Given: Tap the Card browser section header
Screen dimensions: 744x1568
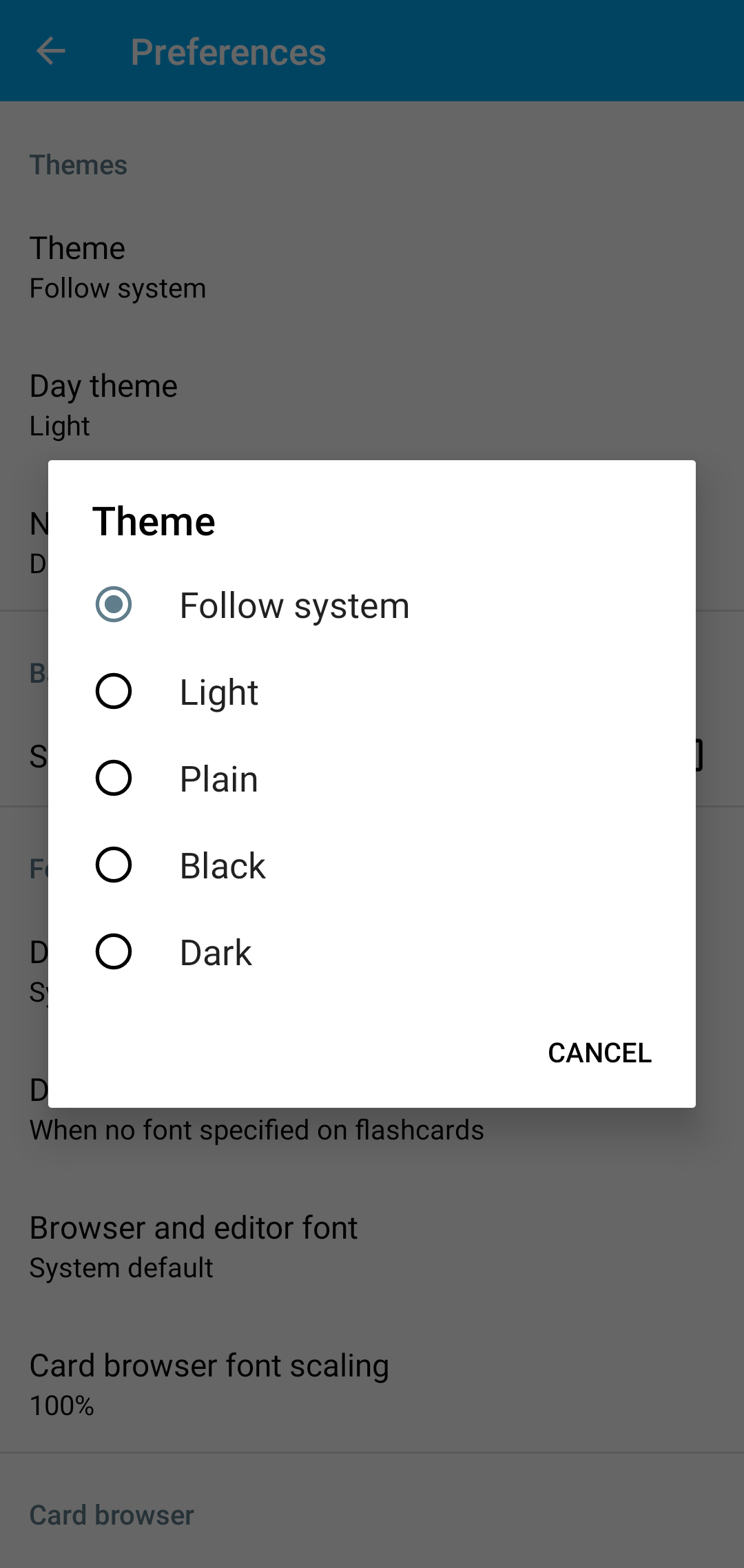Looking at the screenshot, I should [111, 1514].
